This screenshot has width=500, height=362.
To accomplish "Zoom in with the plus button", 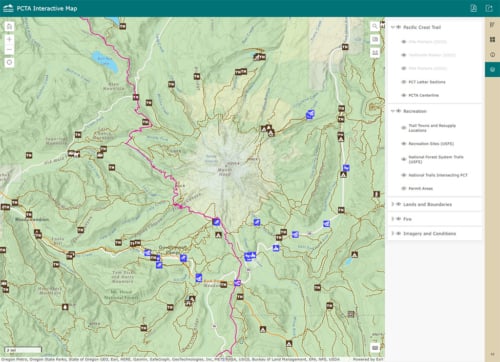I will click(9, 39).
